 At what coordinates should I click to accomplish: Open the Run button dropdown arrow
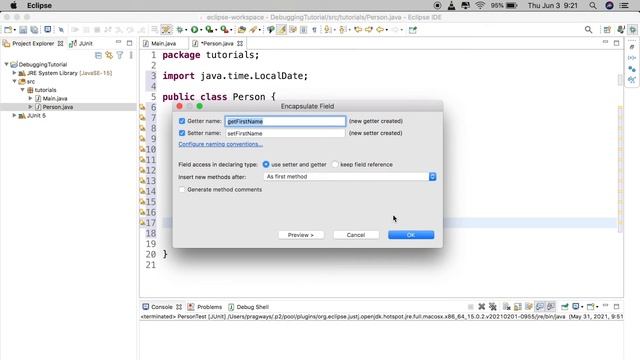point(201,30)
